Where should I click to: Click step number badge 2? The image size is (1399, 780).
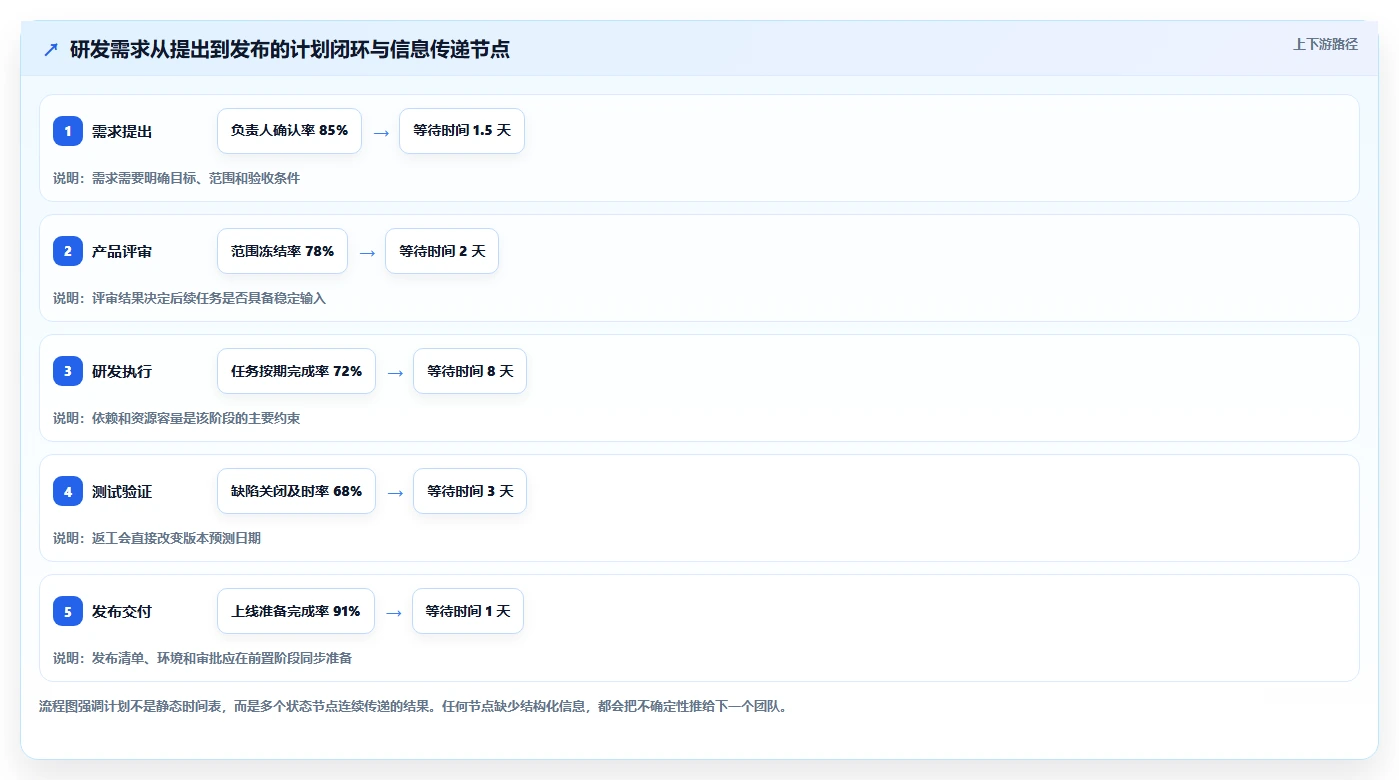pyautogui.click(x=68, y=251)
